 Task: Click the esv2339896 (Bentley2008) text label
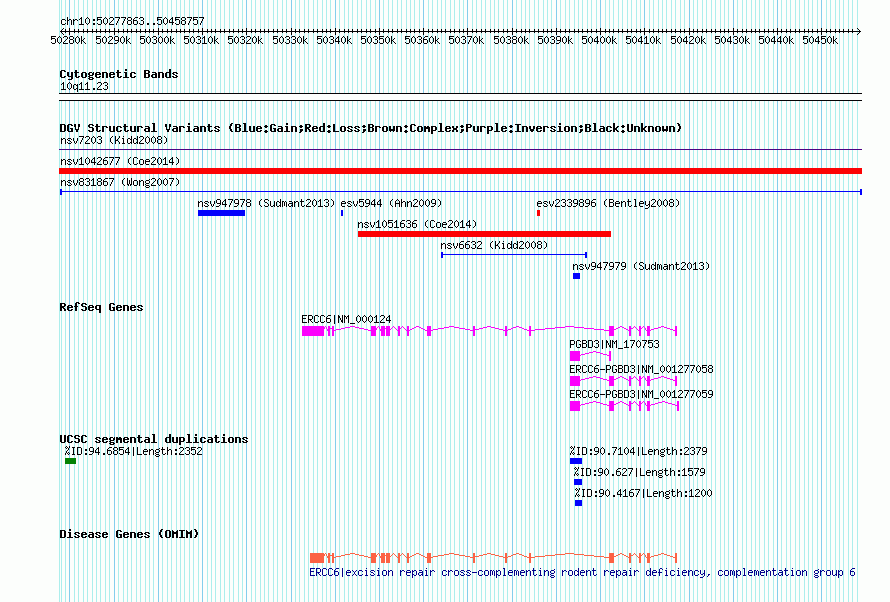point(608,203)
